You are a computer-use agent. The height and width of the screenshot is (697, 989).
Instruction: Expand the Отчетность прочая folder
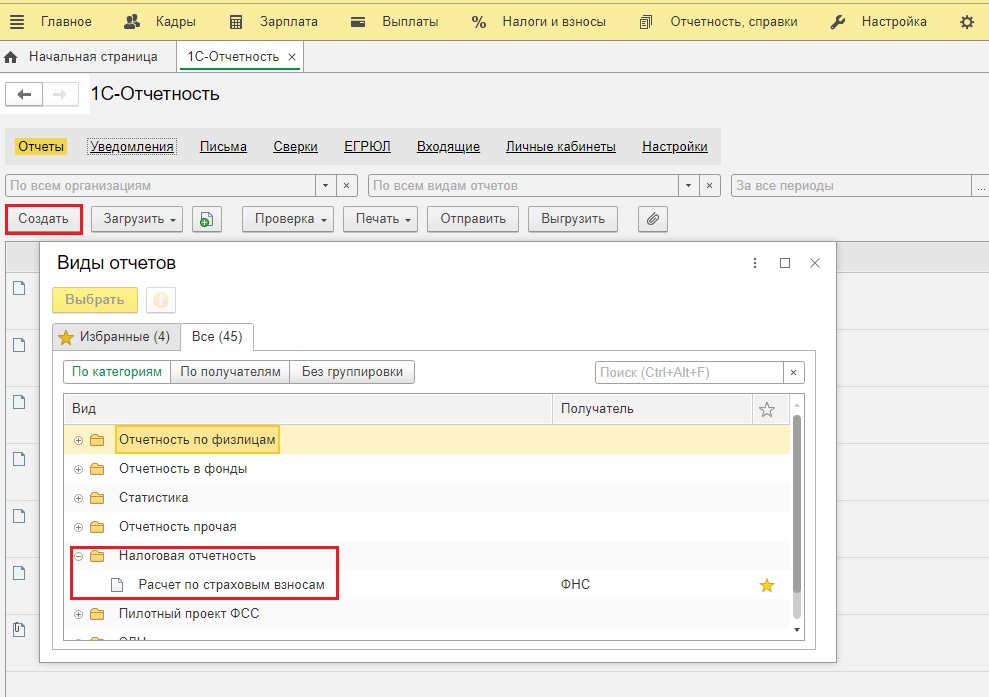(78, 527)
